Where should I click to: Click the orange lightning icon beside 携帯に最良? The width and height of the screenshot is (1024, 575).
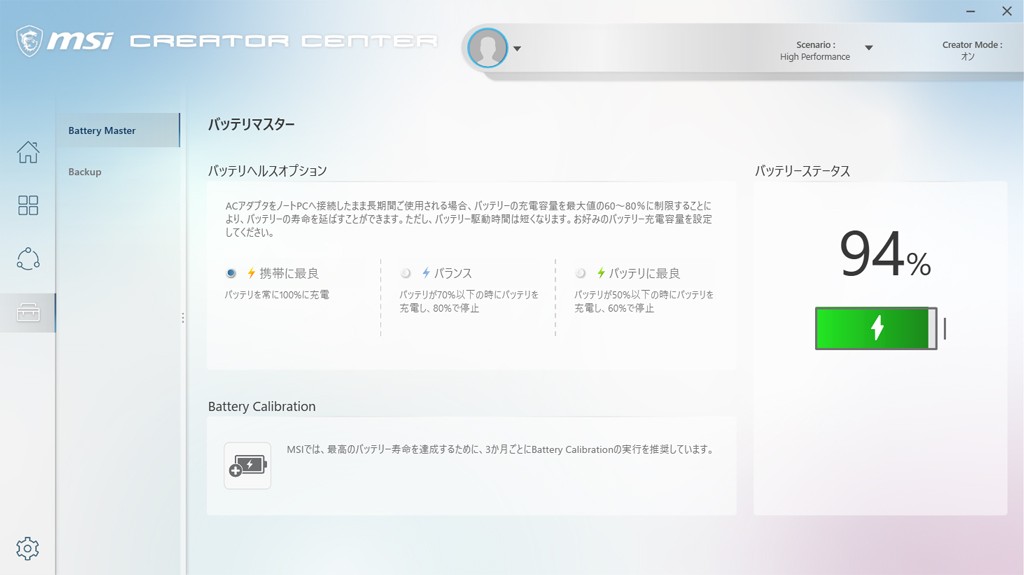(x=251, y=273)
